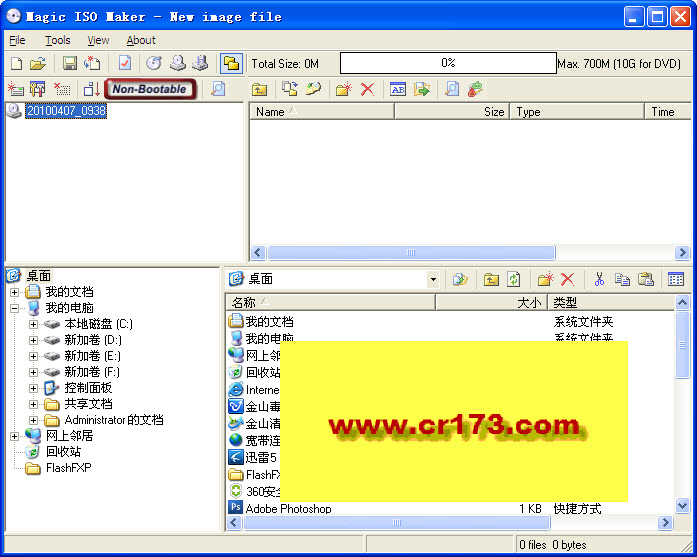
Task: Toggle the Non-Bootable button
Action: click(x=150, y=89)
